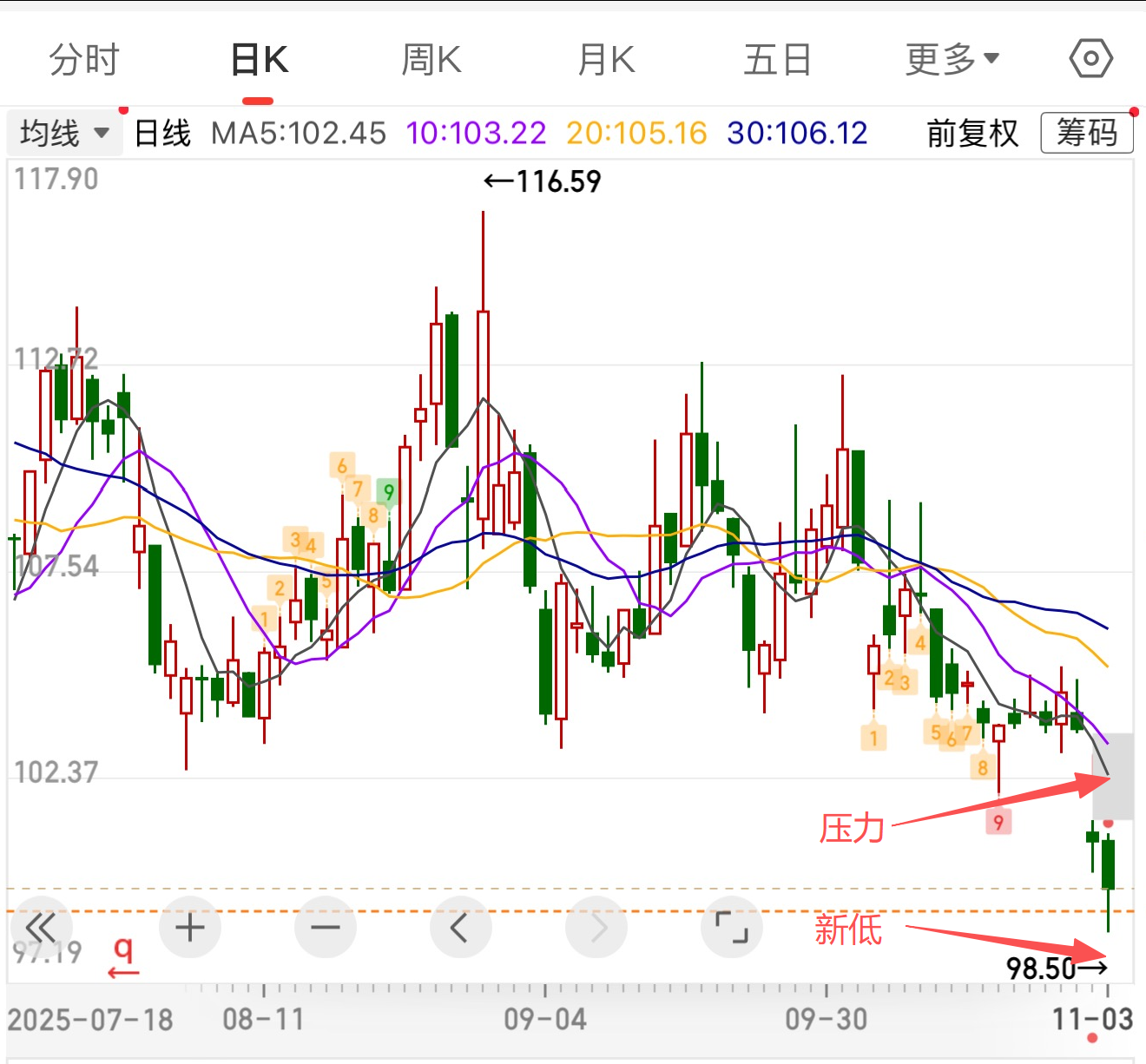Screen dimensions: 1146x1064
Task: Zoom out chart with minus button
Action: pos(326,927)
